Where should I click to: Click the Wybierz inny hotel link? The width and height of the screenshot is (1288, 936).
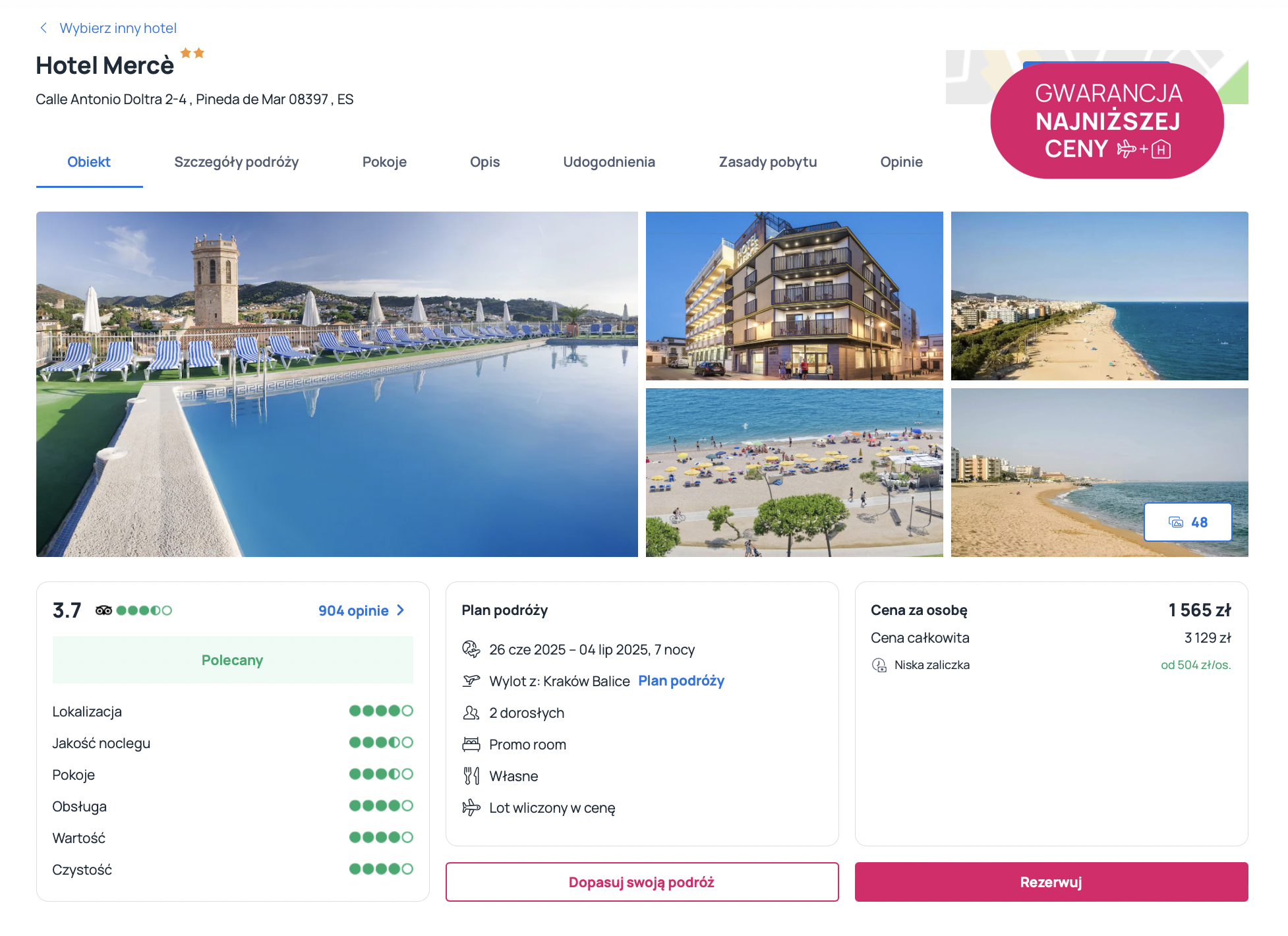(118, 28)
